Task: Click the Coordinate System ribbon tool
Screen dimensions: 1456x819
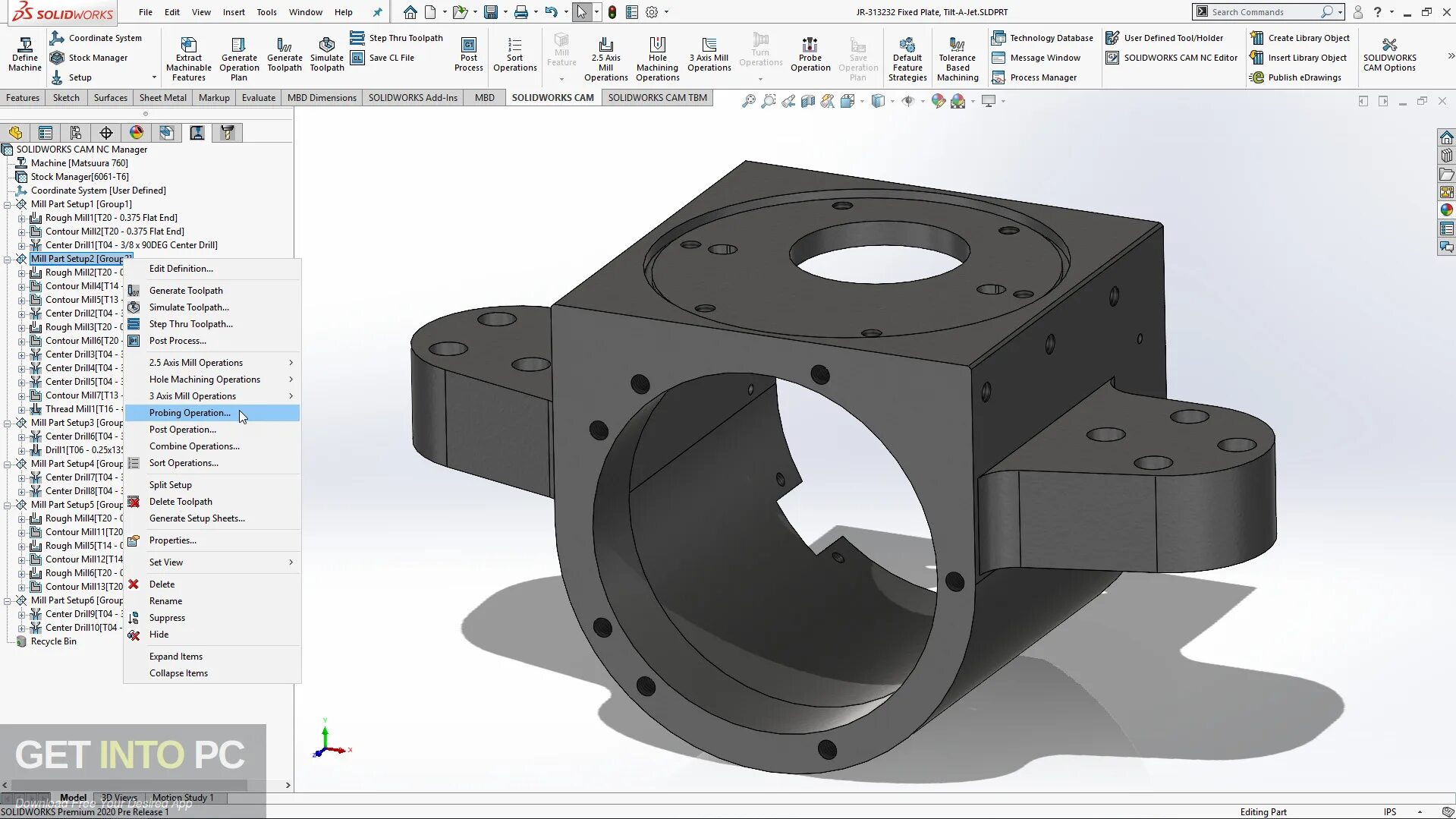Action: (96, 38)
